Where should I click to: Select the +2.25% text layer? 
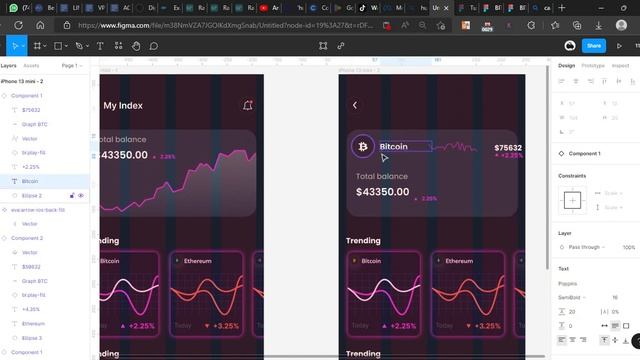coord(31,167)
